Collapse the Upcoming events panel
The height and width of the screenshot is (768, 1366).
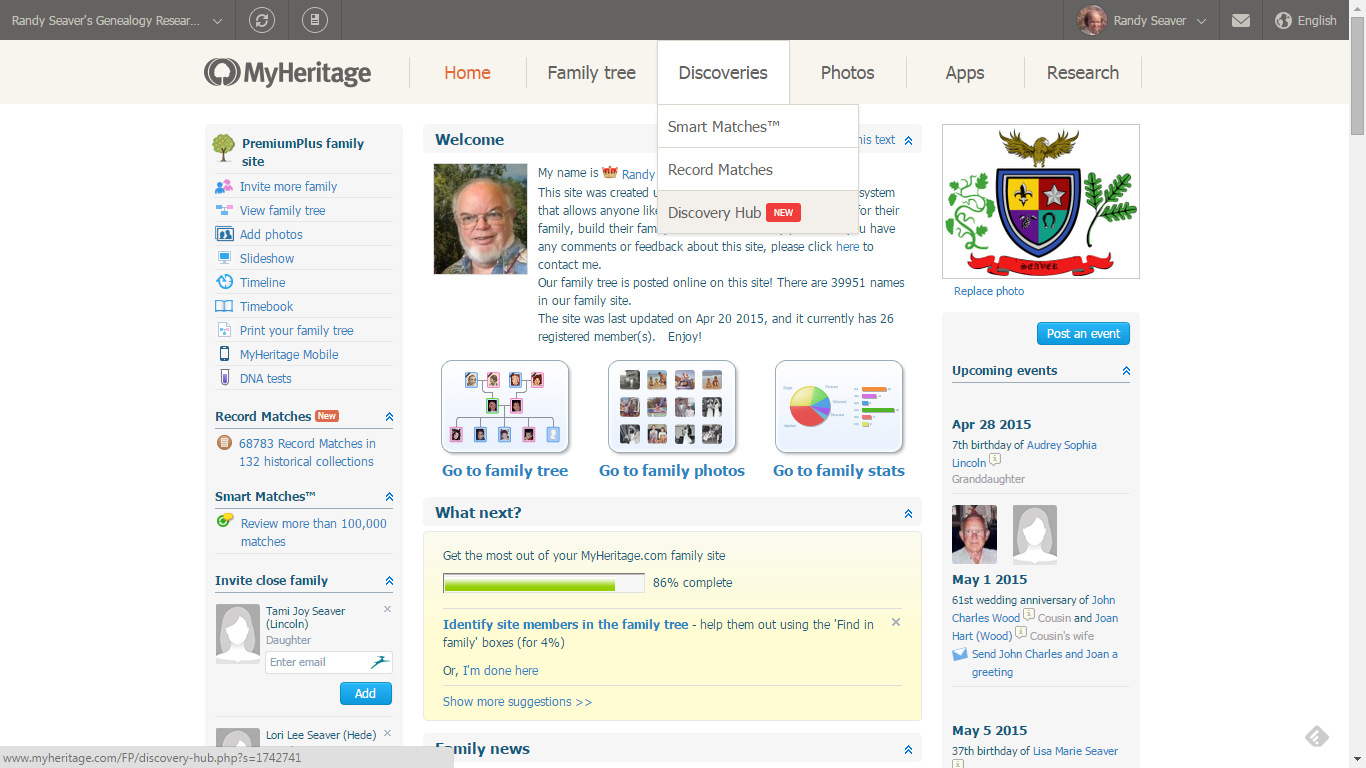tap(1126, 371)
